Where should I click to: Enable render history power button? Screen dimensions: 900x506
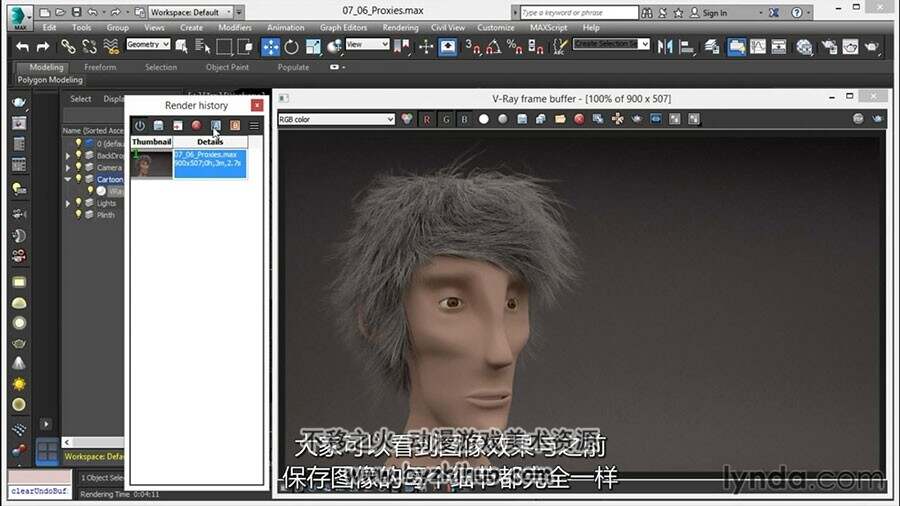tap(140, 125)
